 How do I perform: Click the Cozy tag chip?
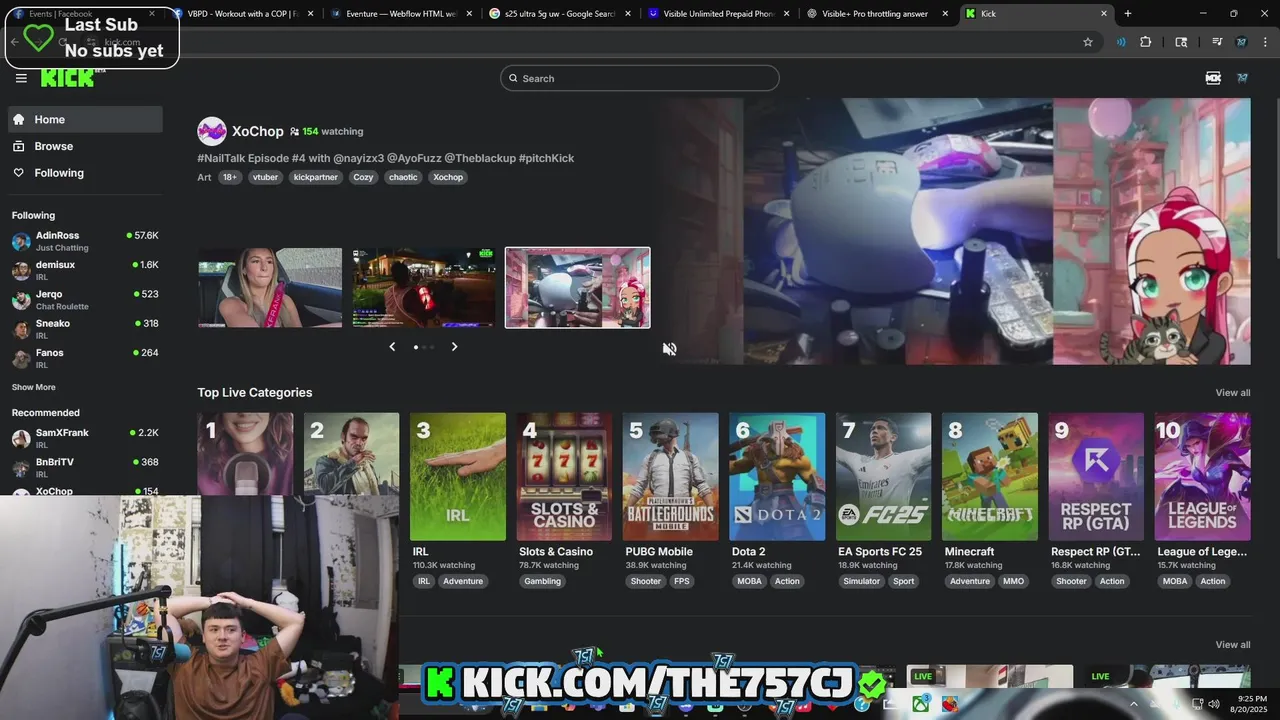pyautogui.click(x=363, y=177)
